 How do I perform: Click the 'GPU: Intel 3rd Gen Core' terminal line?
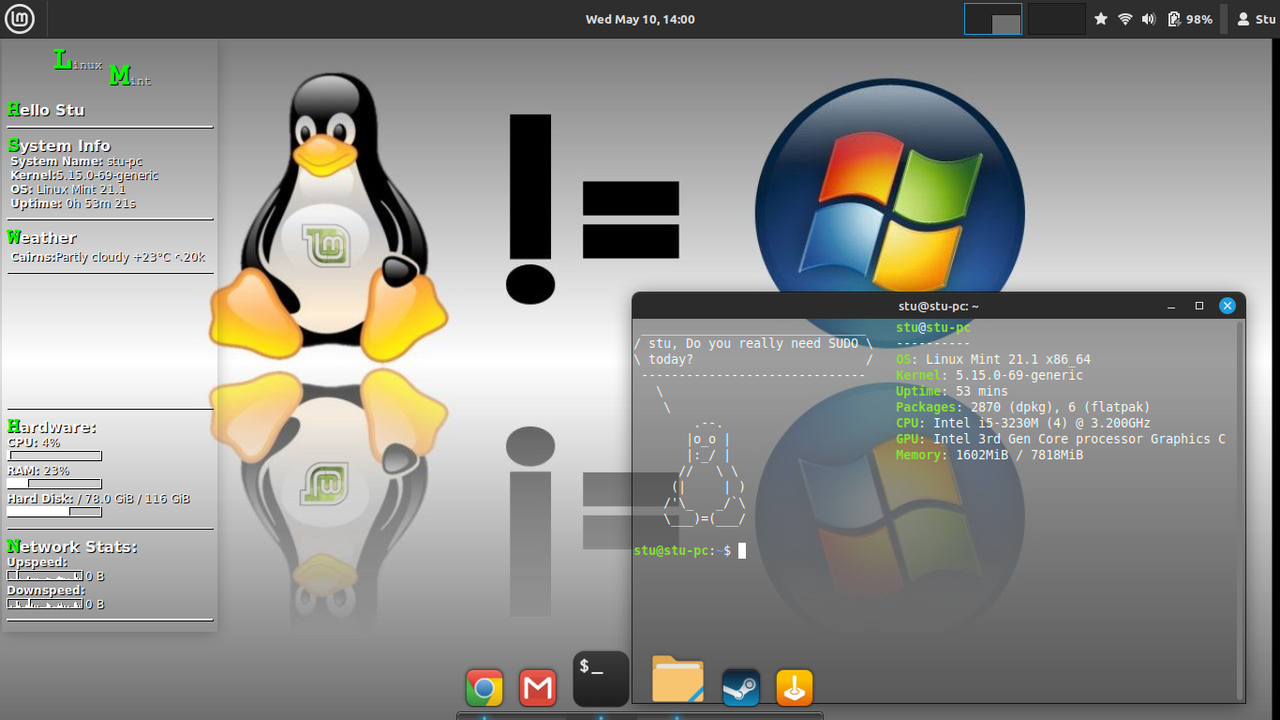pos(1060,439)
